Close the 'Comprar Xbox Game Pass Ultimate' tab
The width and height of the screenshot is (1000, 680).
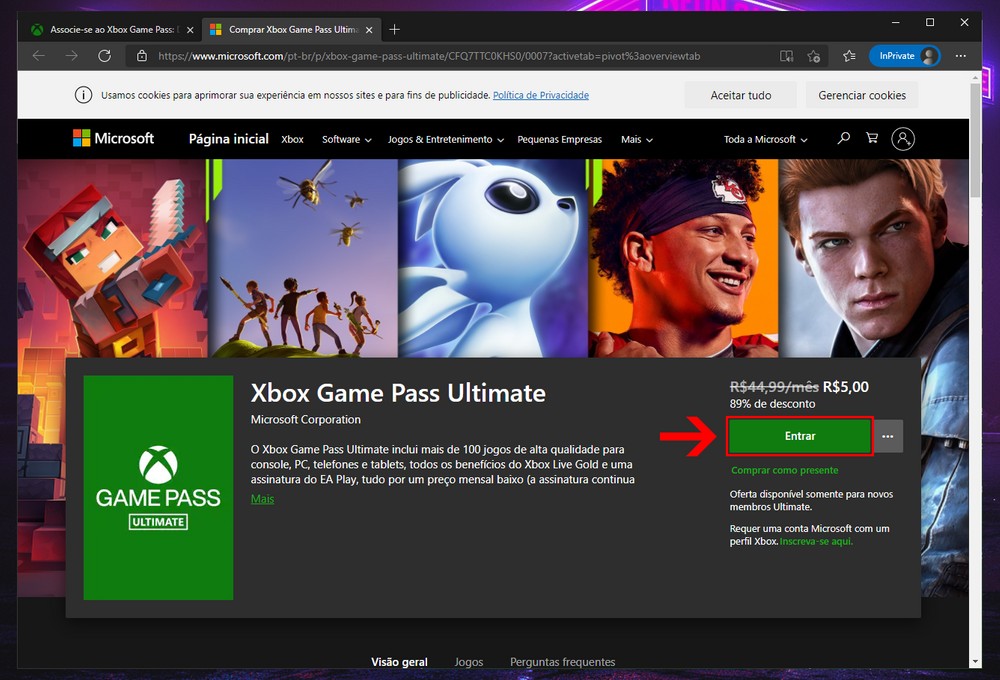click(x=369, y=30)
